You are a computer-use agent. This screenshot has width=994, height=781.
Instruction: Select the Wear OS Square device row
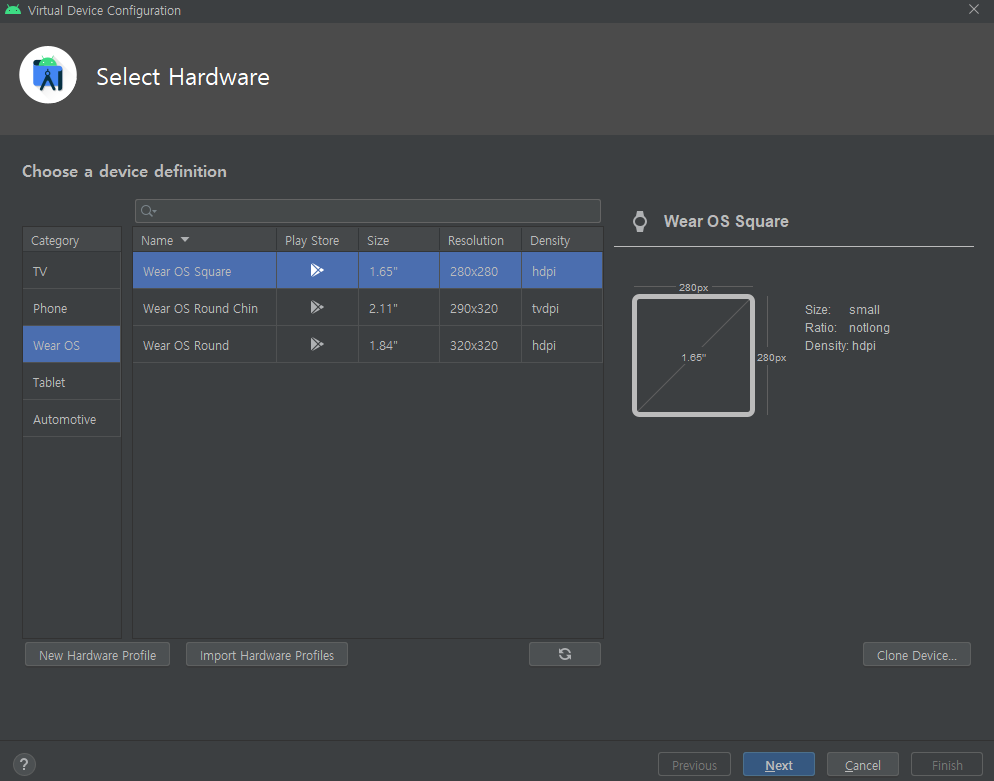pos(368,271)
